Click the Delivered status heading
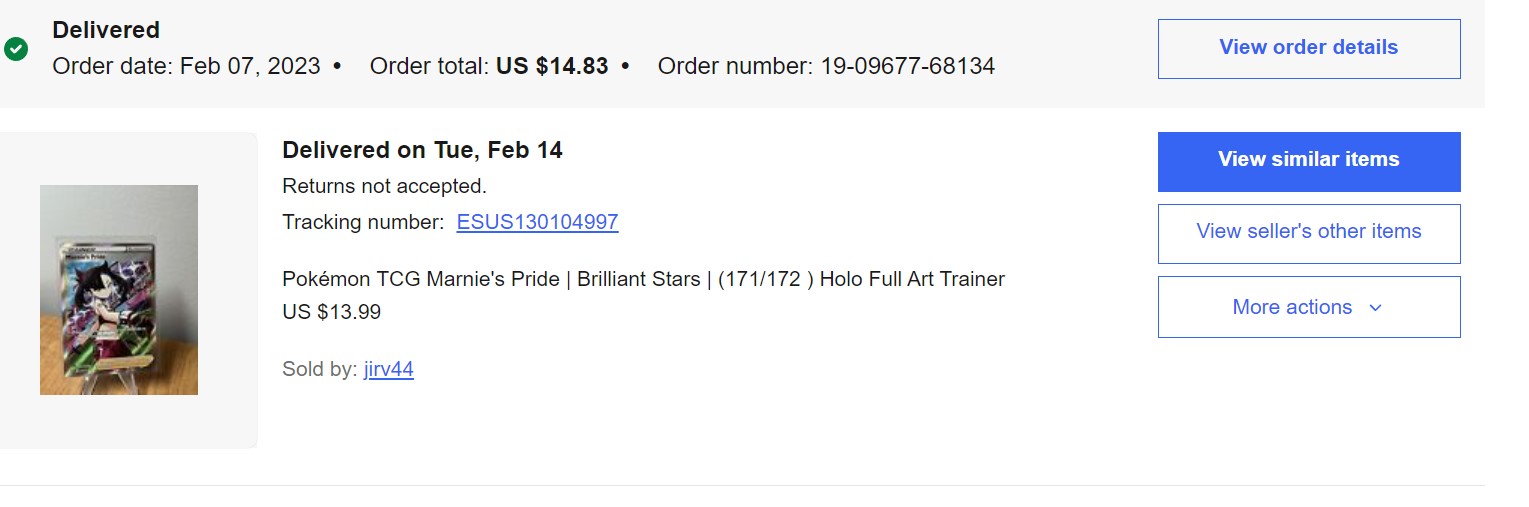This screenshot has height=507, width=1529. 106,30
